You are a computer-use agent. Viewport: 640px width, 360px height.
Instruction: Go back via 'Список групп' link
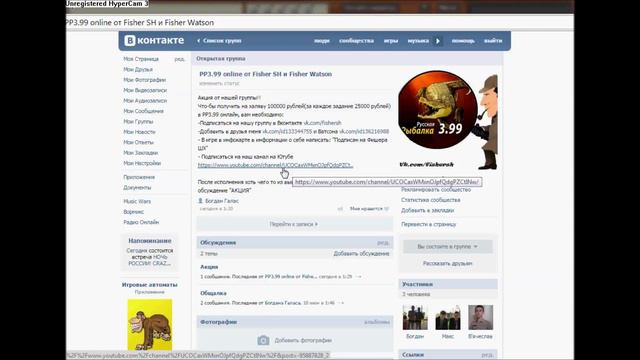219,41
